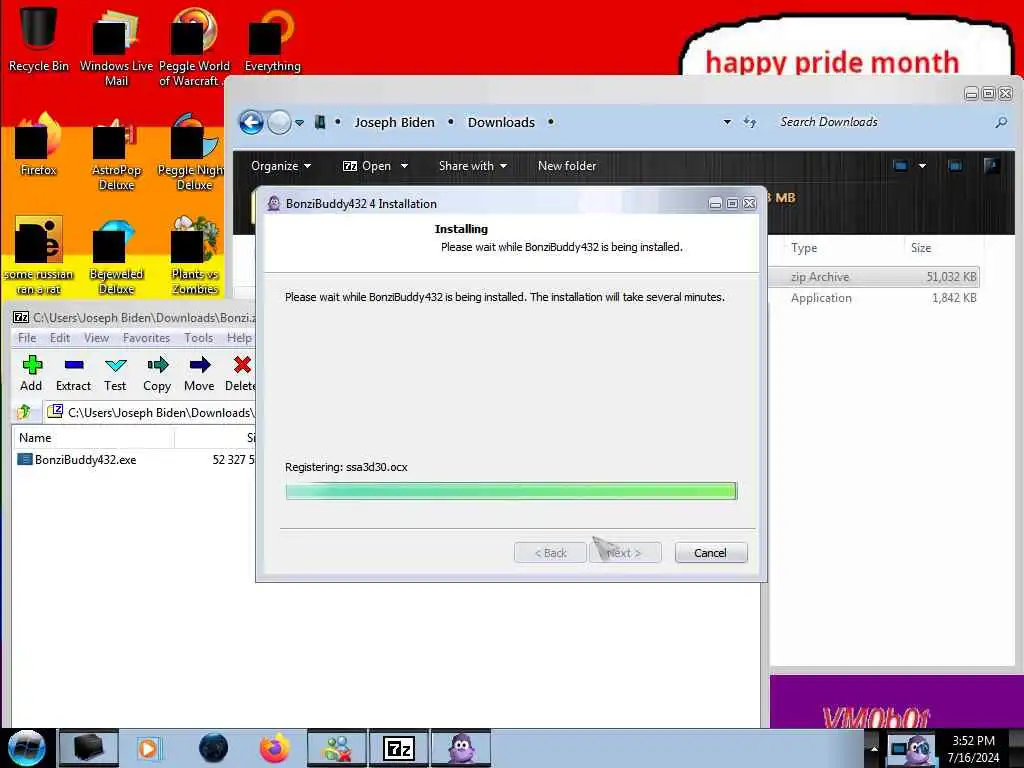Sort by the Name column in 7-Zip

coord(93,438)
